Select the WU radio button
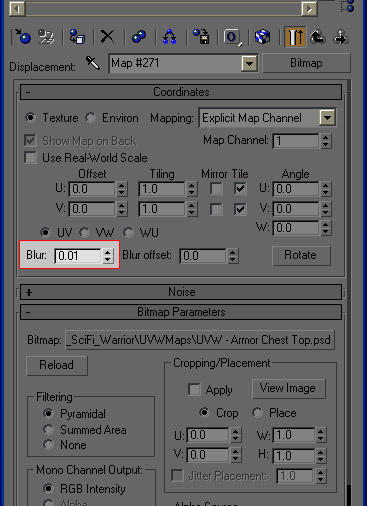Viewport: 367px width, 506px height. tap(128, 232)
